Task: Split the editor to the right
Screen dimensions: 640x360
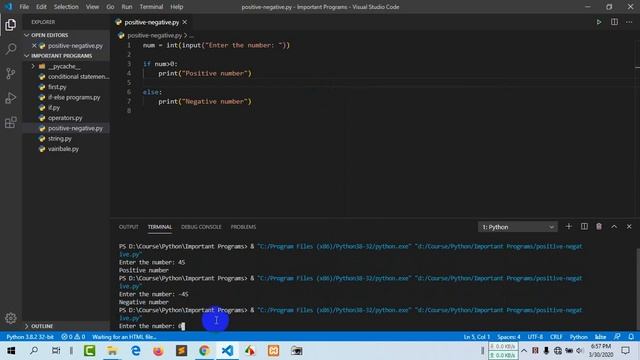Action: pos(614,22)
